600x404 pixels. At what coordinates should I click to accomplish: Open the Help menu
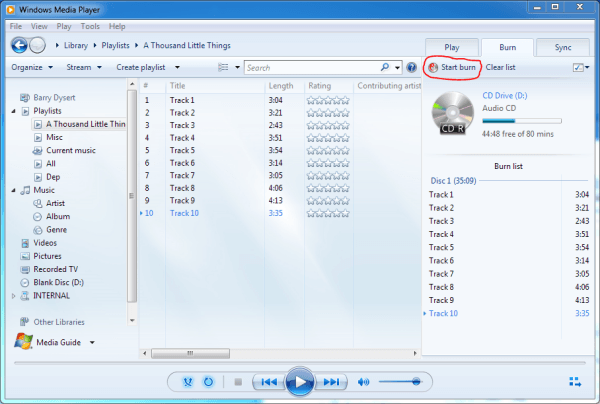[x=117, y=26]
